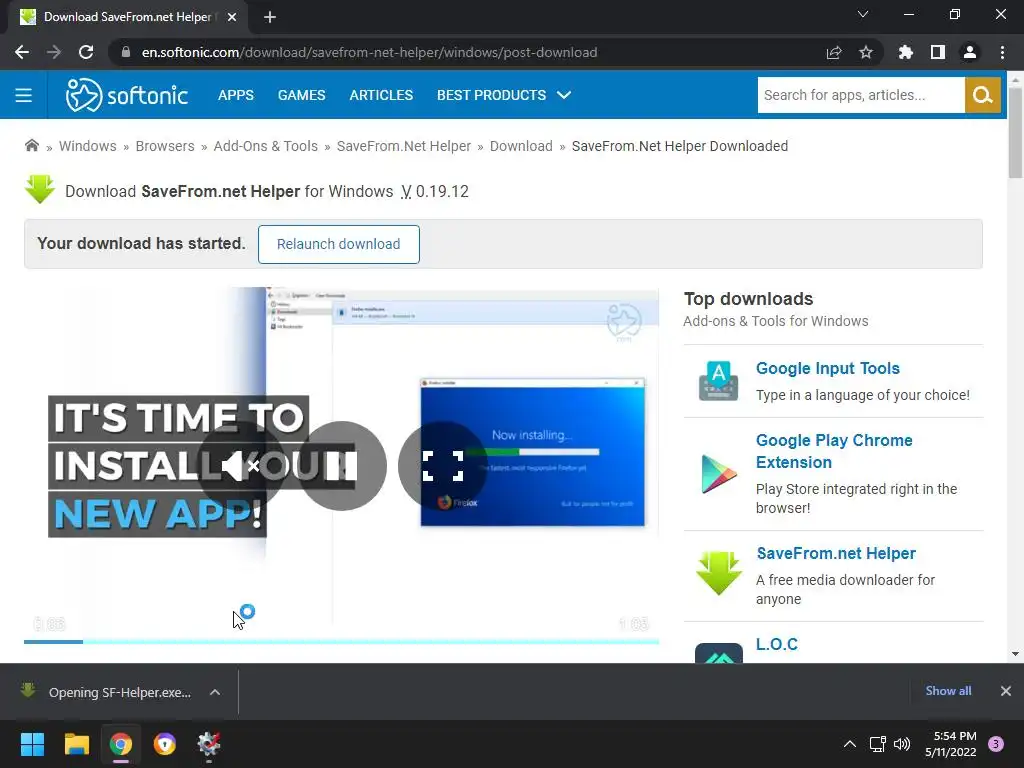Close the Download SaveFrom.net Helper tab
The image size is (1024, 768).
232,17
